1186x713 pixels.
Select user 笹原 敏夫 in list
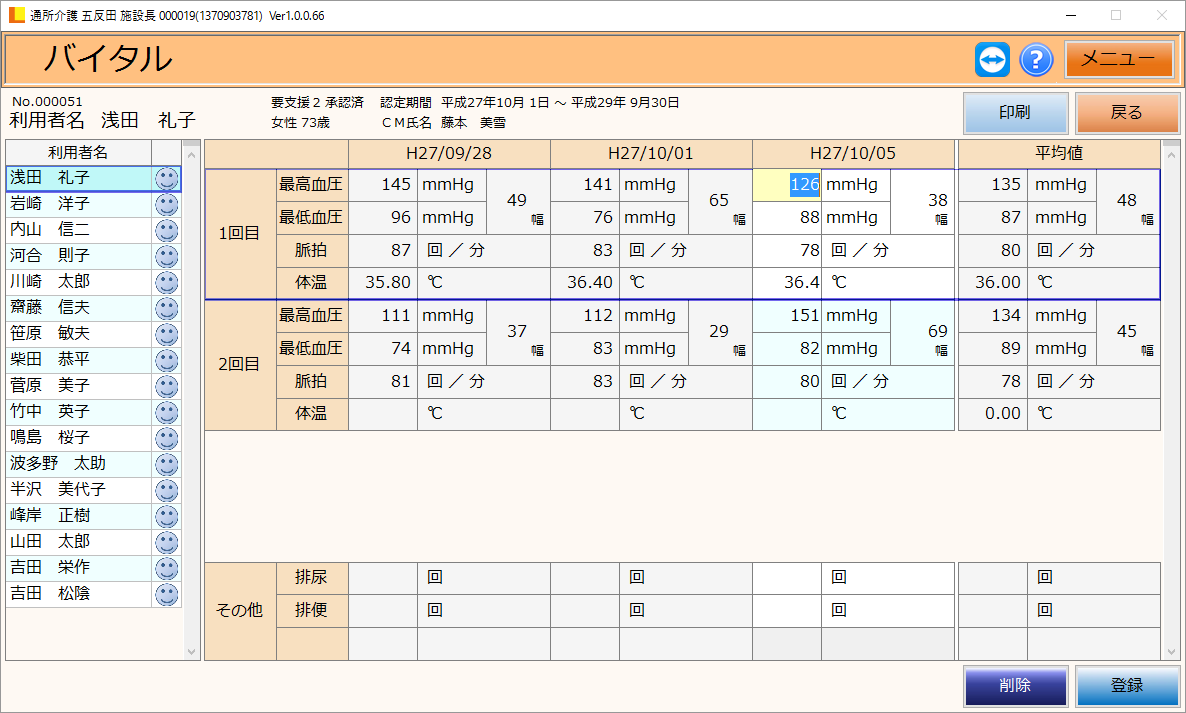click(x=79, y=333)
